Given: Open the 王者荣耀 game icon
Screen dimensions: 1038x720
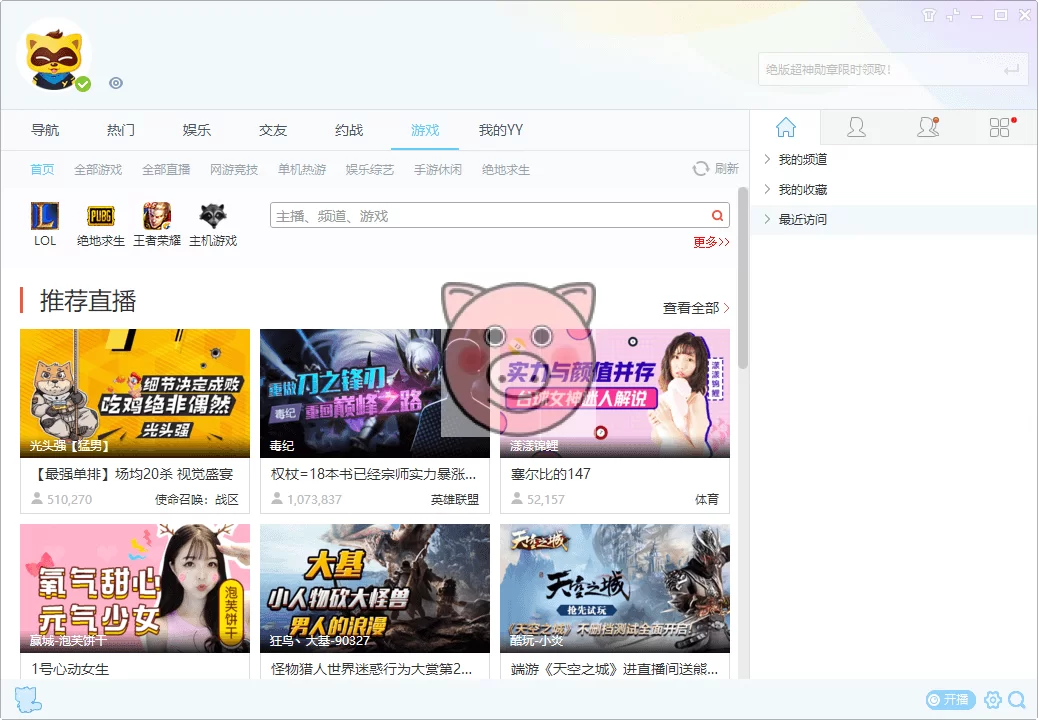Looking at the screenshot, I should [x=157, y=216].
